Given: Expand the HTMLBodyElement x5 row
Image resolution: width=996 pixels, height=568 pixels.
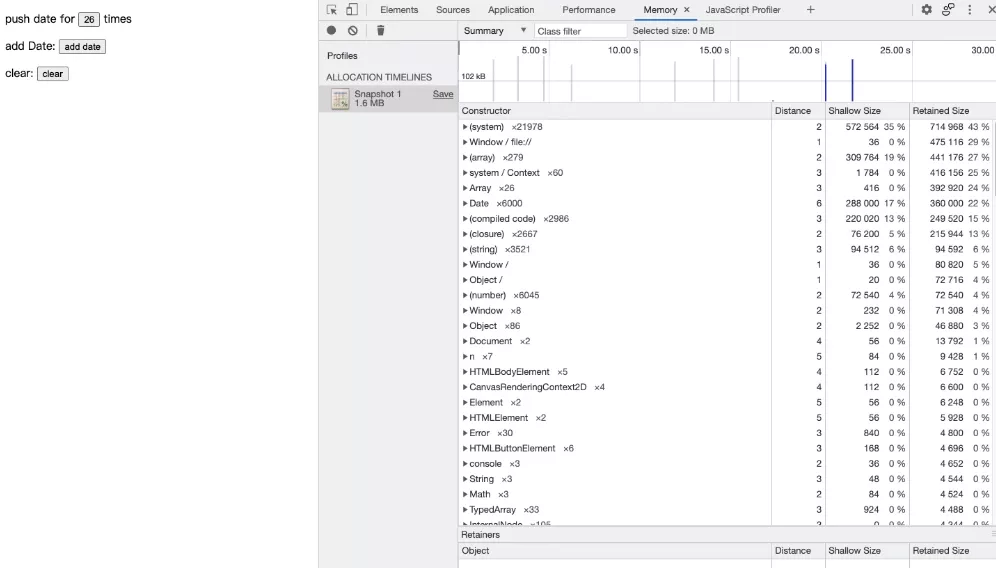Looking at the screenshot, I should coord(465,372).
